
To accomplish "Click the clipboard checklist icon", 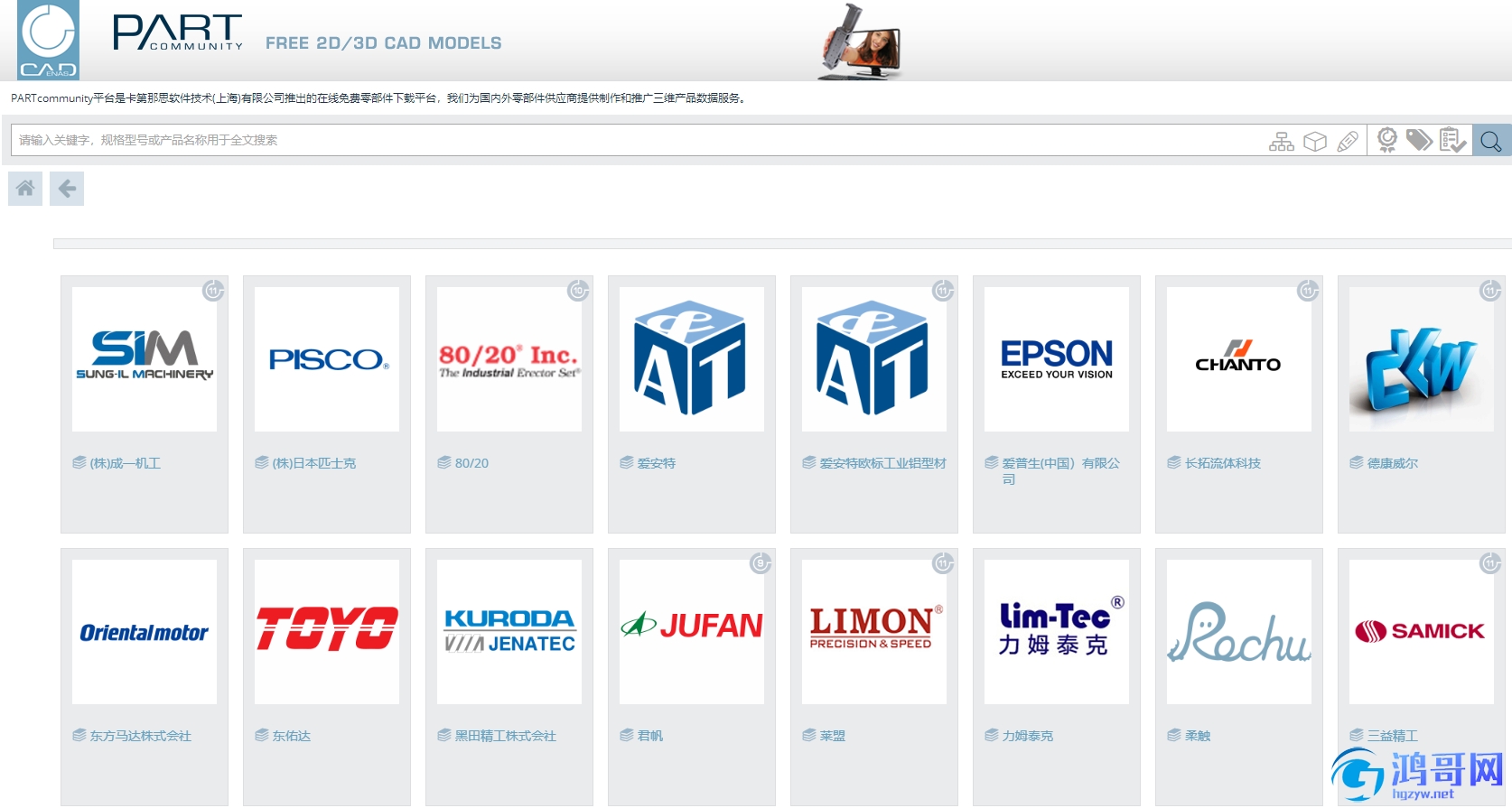I will (1452, 140).
